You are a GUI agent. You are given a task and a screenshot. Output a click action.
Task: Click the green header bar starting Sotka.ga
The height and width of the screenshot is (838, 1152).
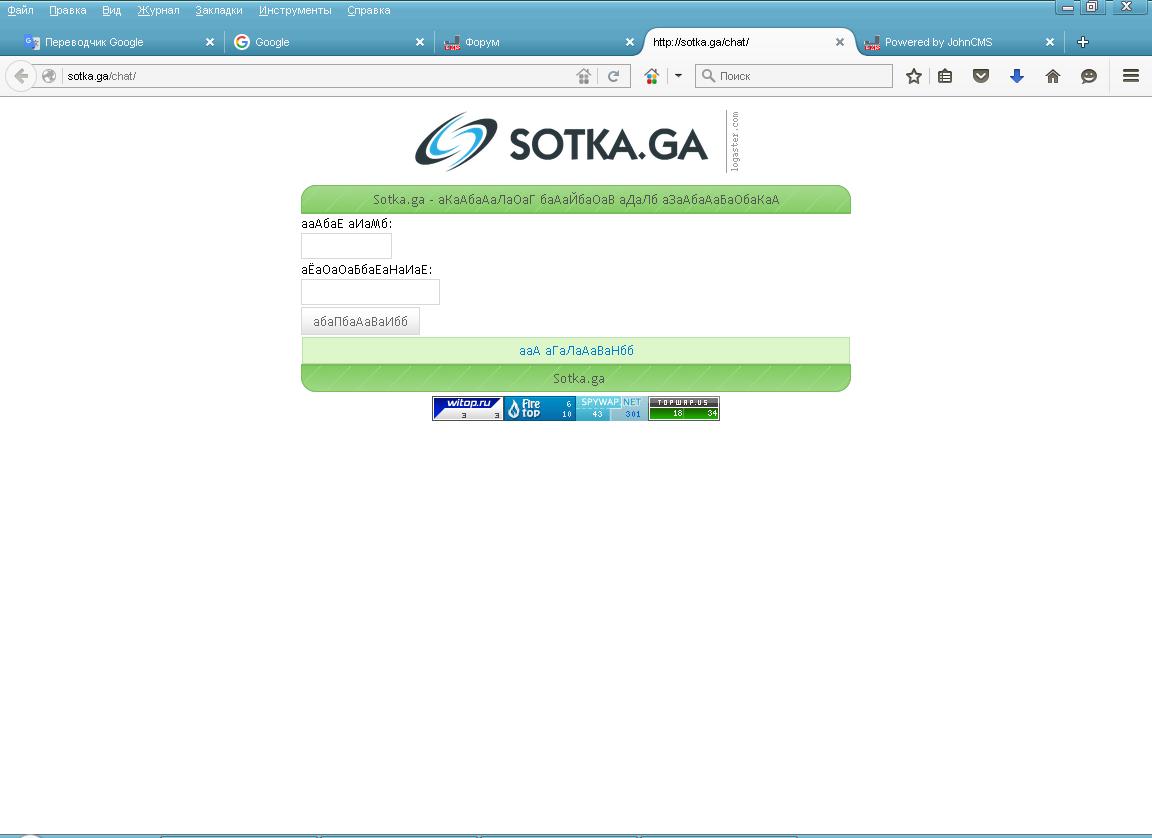[x=576, y=199]
